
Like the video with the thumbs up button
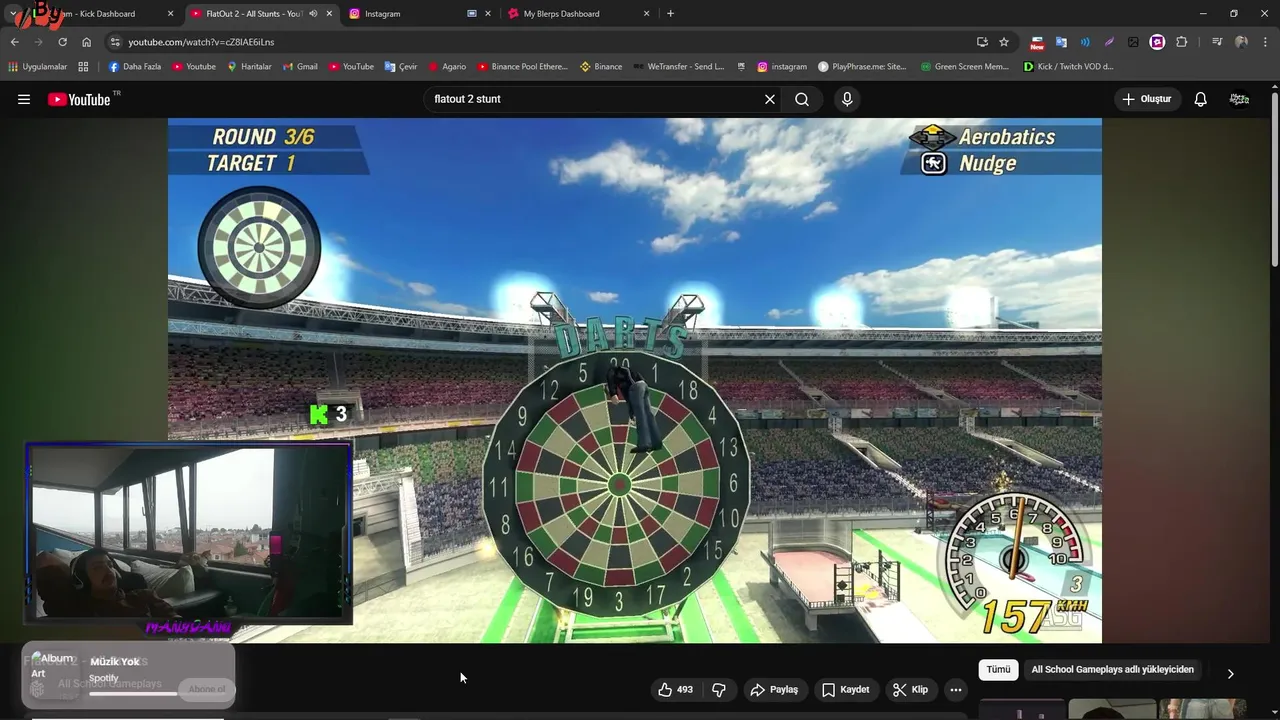tap(675, 689)
